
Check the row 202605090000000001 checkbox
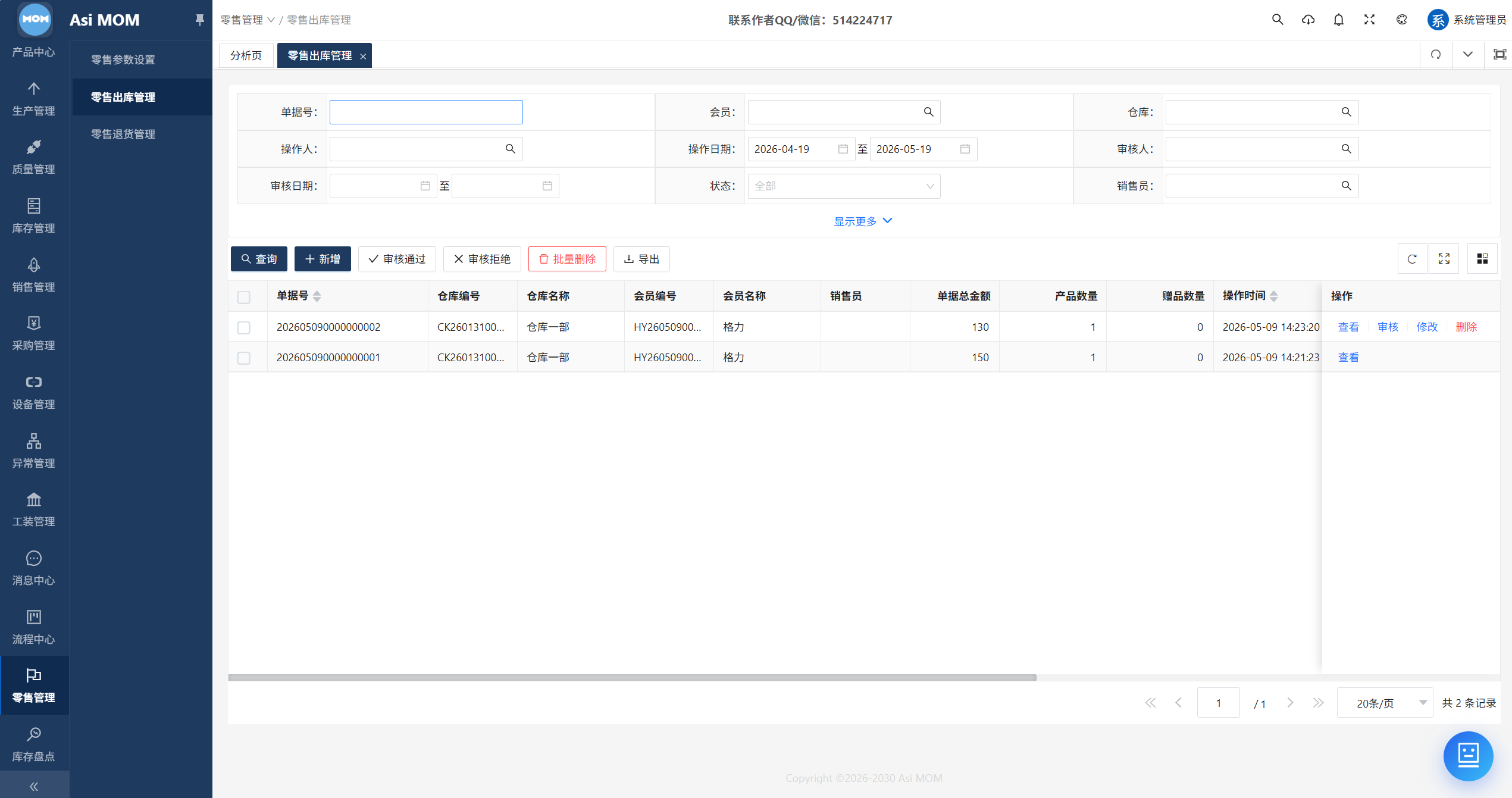[244, 358]
